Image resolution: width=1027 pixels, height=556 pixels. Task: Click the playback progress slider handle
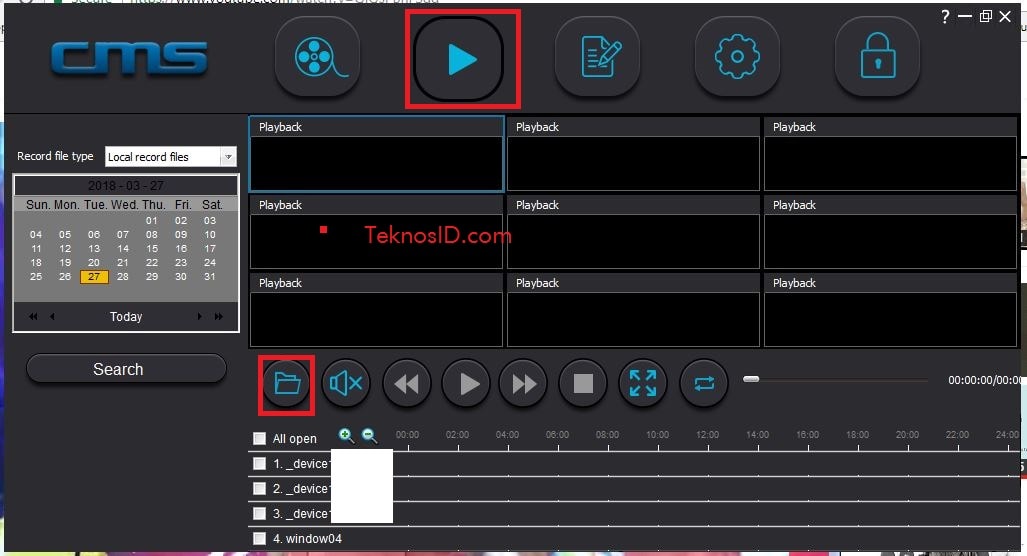coord(751,379)
